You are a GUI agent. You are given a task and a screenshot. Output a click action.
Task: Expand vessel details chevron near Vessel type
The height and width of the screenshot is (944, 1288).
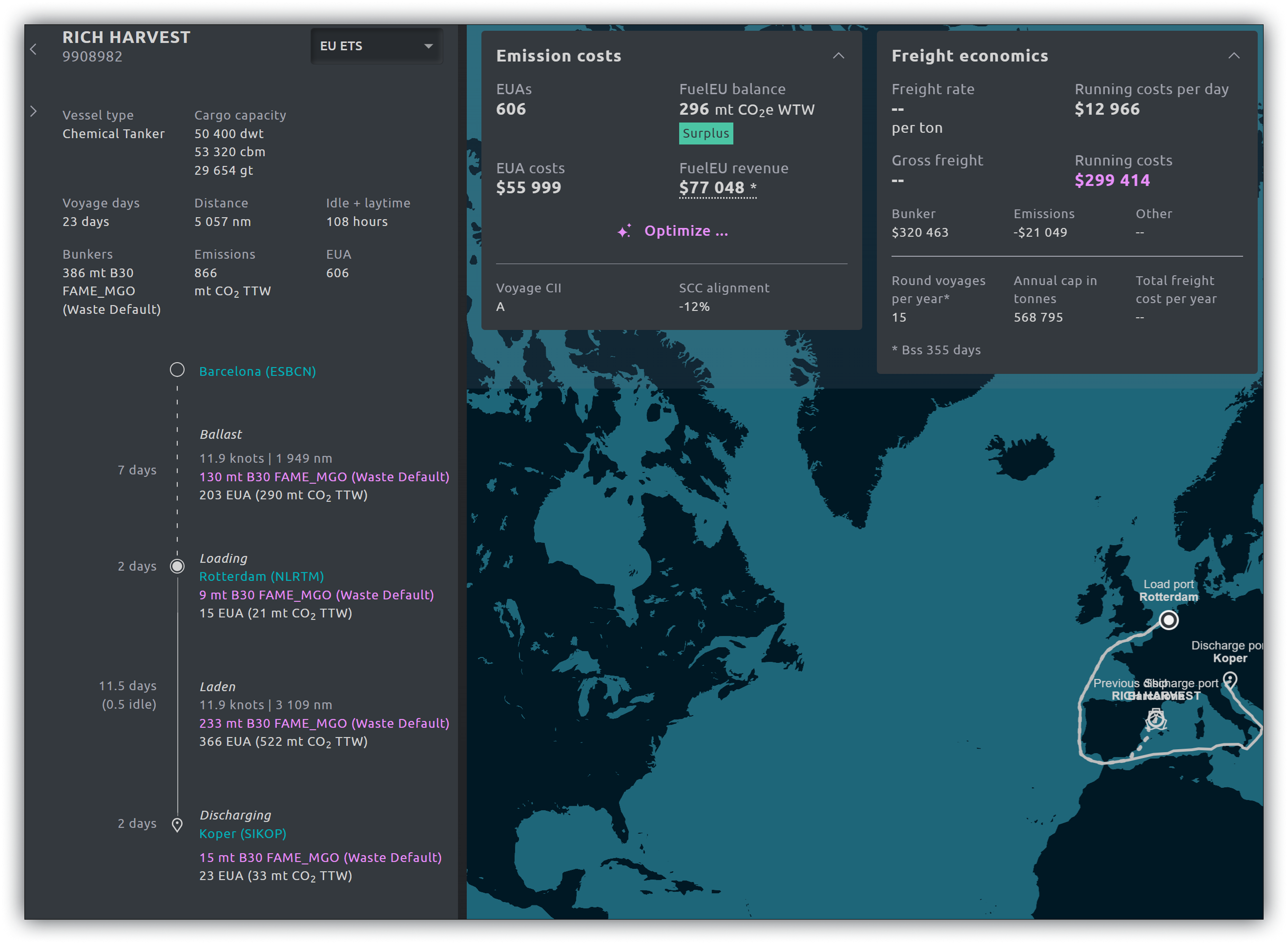pyautogui.click(x=33, y=111)
